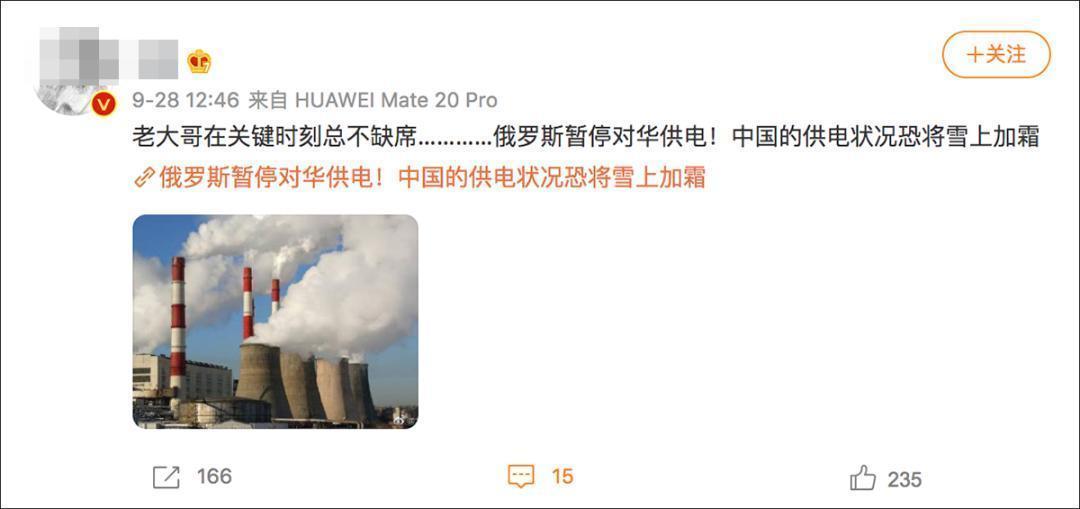This screenshot has height=509, width=1080.
Task: Click the like count 235
Action: tap(904, 479)
